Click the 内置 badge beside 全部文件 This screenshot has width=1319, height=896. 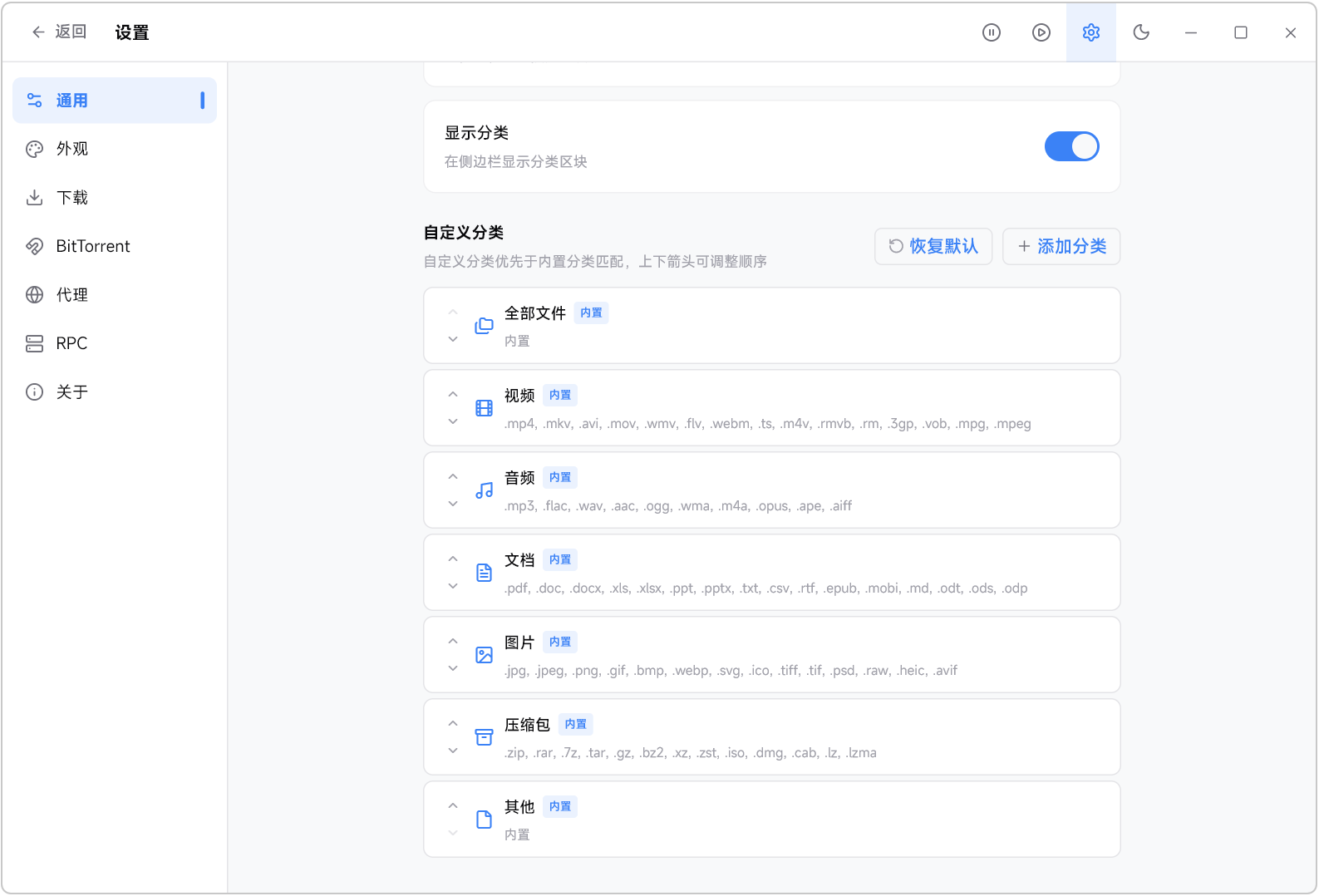pos(591,313)
